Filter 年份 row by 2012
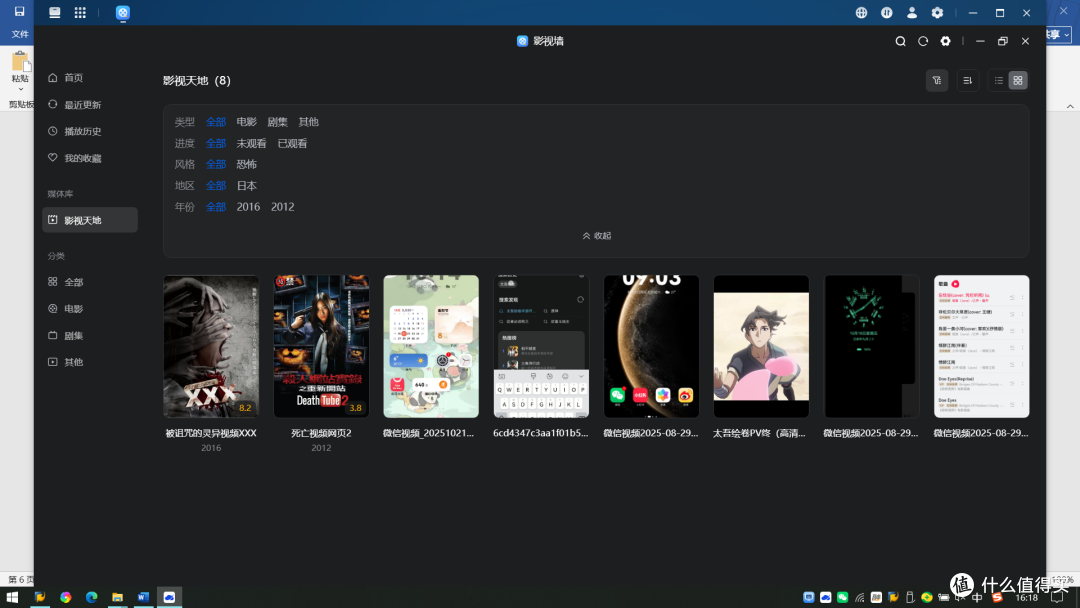Viewport: 1080px width, 608px height. 282,207
